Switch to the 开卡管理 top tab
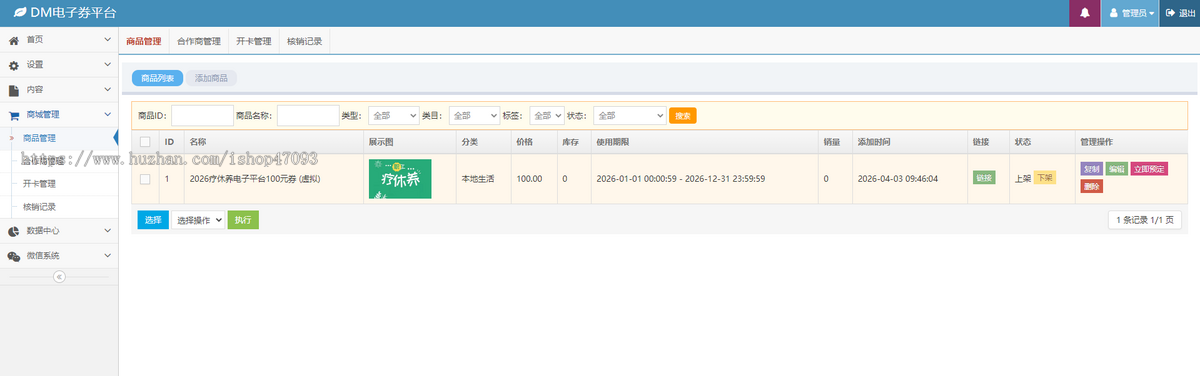Screen dimensions: 1200x376 tap(254, 42)
